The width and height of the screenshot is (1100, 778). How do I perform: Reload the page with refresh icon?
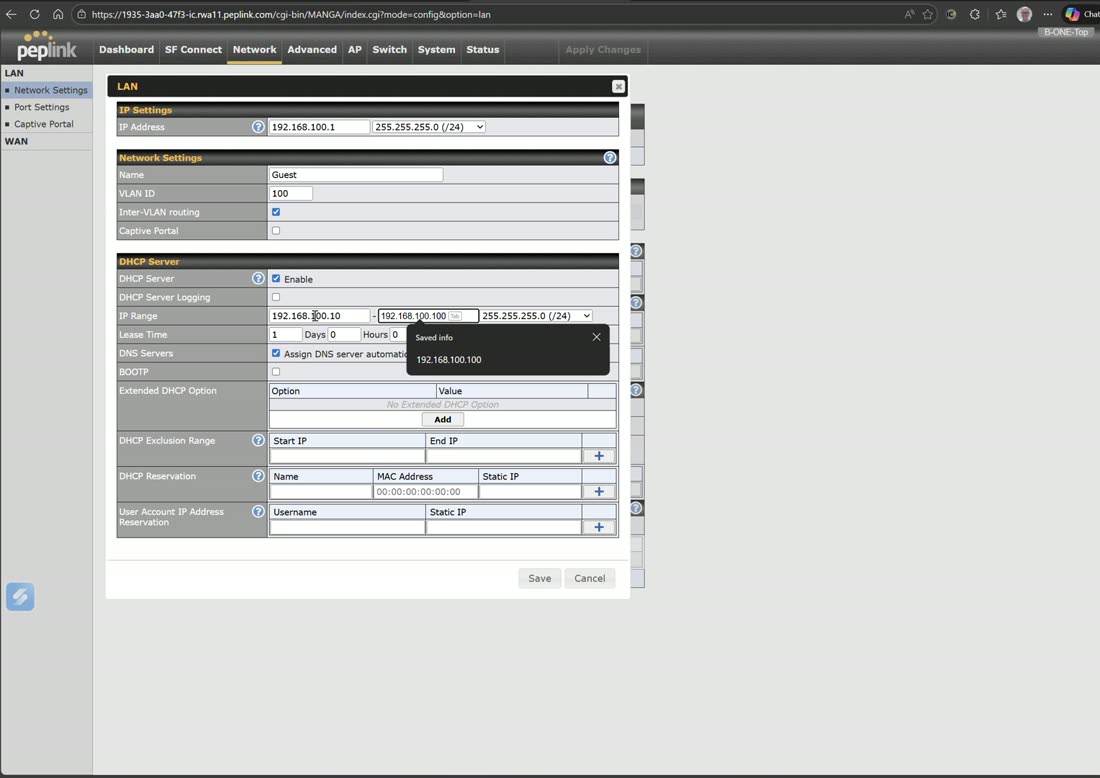(x=34, y=14)
